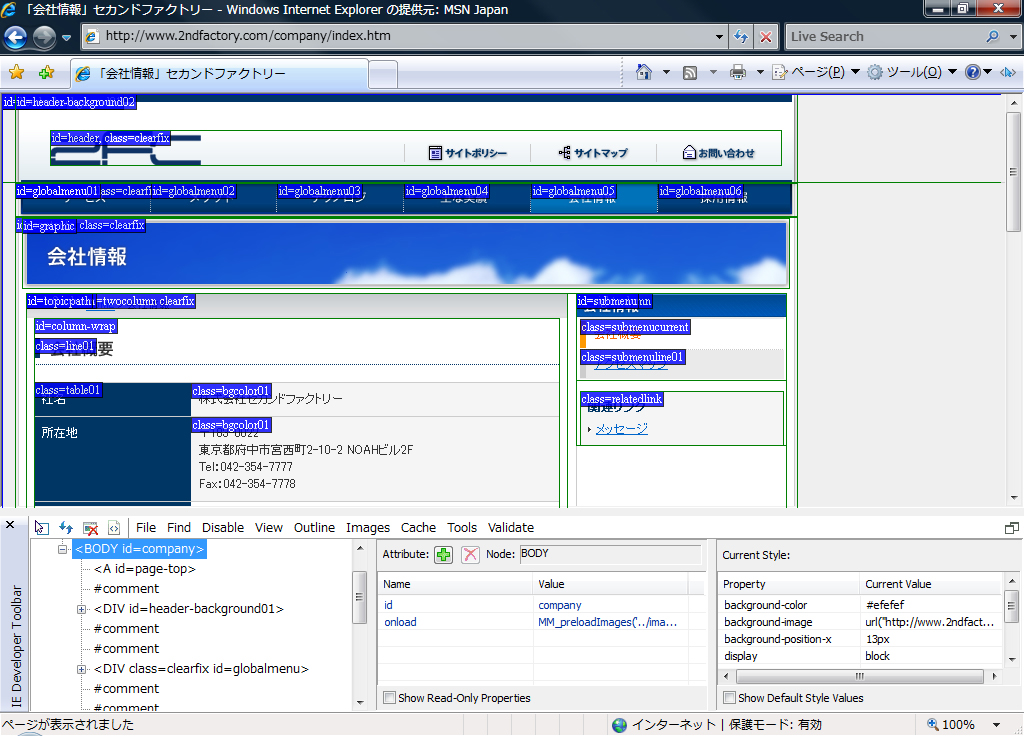Open the developer toolbar Tools menu
The image size is (1024, 736).
(x=462, y=528)
